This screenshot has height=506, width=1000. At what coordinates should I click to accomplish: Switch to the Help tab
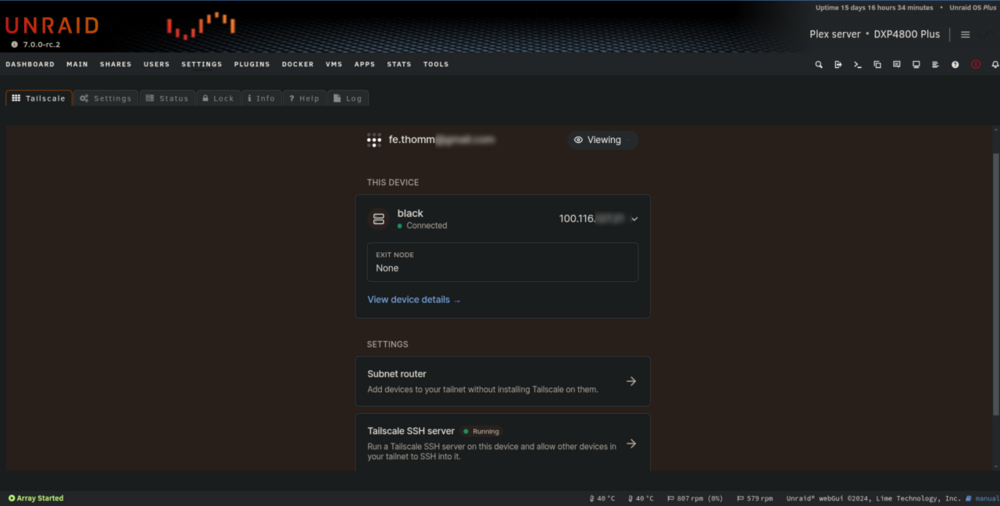[x=304, y=98]
